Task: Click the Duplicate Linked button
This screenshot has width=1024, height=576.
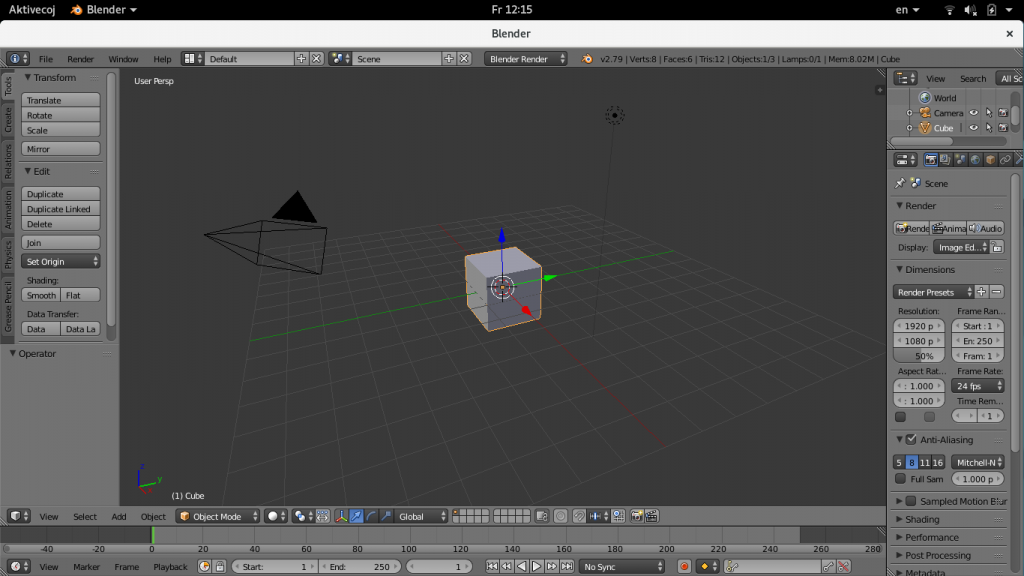Action: pyautogui.click(x=61, y=209)
